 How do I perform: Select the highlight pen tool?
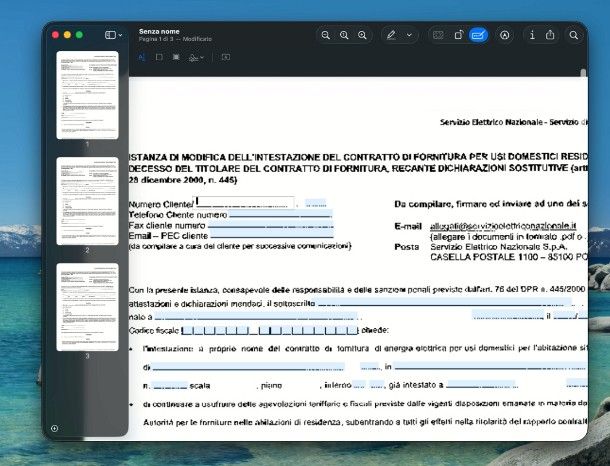tap(391, 35)
